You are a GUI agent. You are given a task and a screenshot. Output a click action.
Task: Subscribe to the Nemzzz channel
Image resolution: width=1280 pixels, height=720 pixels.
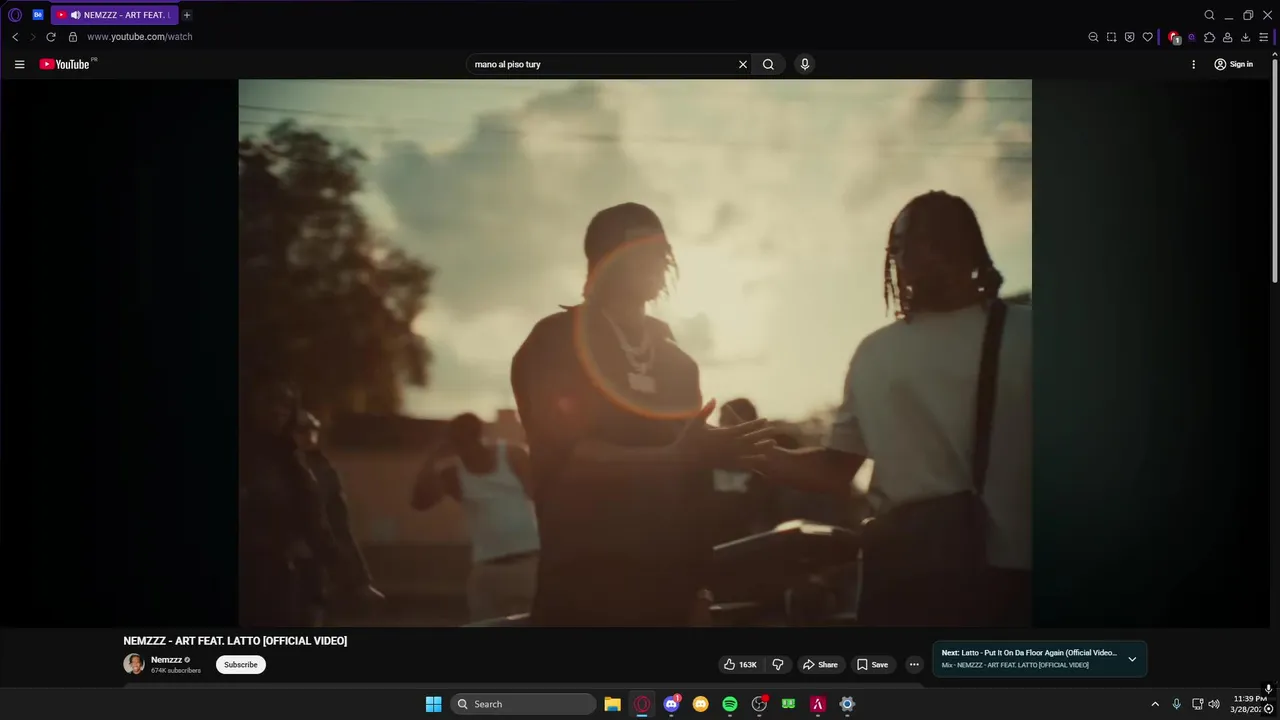coord(241,664)
